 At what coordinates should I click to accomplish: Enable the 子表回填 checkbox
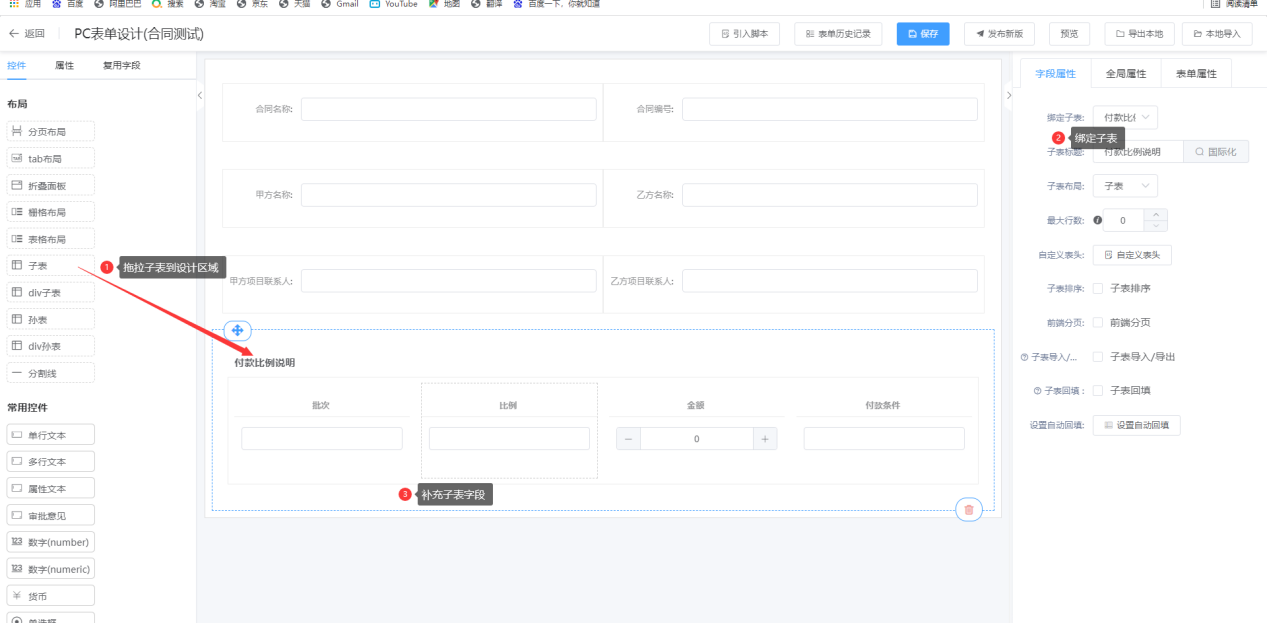pyautogui.click(x=1098, y=390)
